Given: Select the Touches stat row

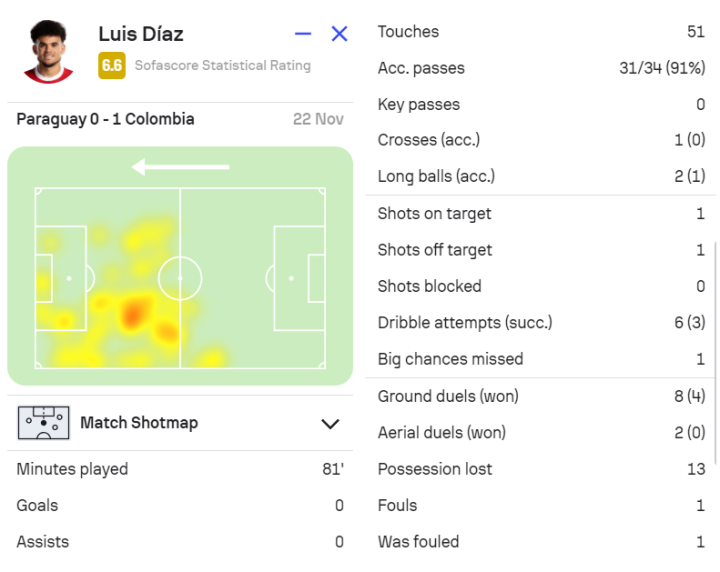Looking at the screenshot, I should pyautogui.click(x=540, y=32).
